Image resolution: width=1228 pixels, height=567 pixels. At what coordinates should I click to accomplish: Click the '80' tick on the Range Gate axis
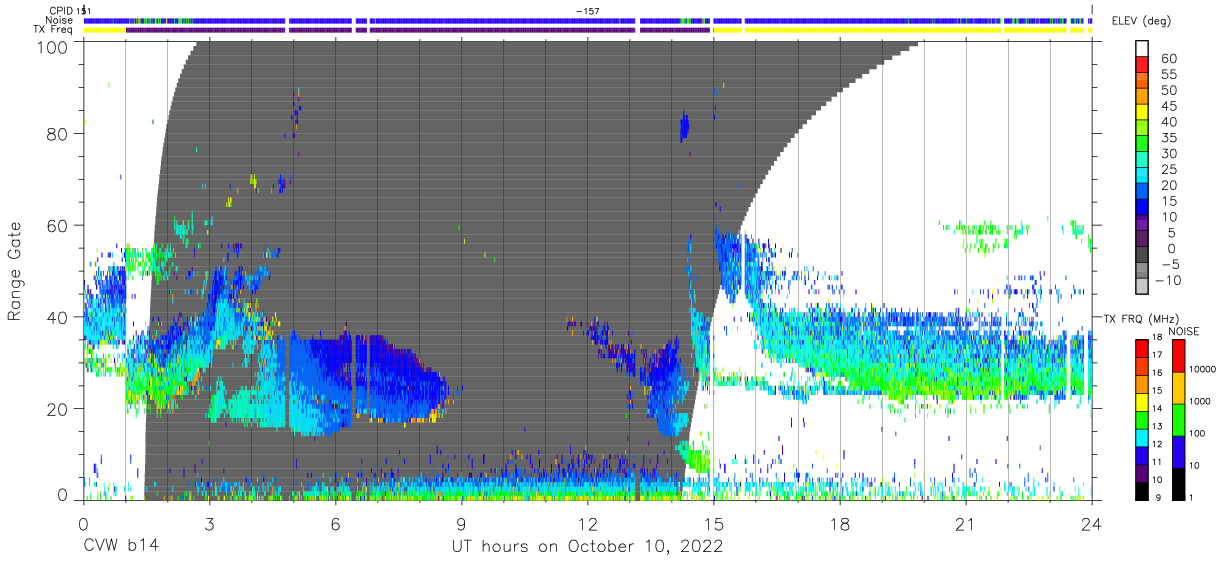[x=59, y=134]
